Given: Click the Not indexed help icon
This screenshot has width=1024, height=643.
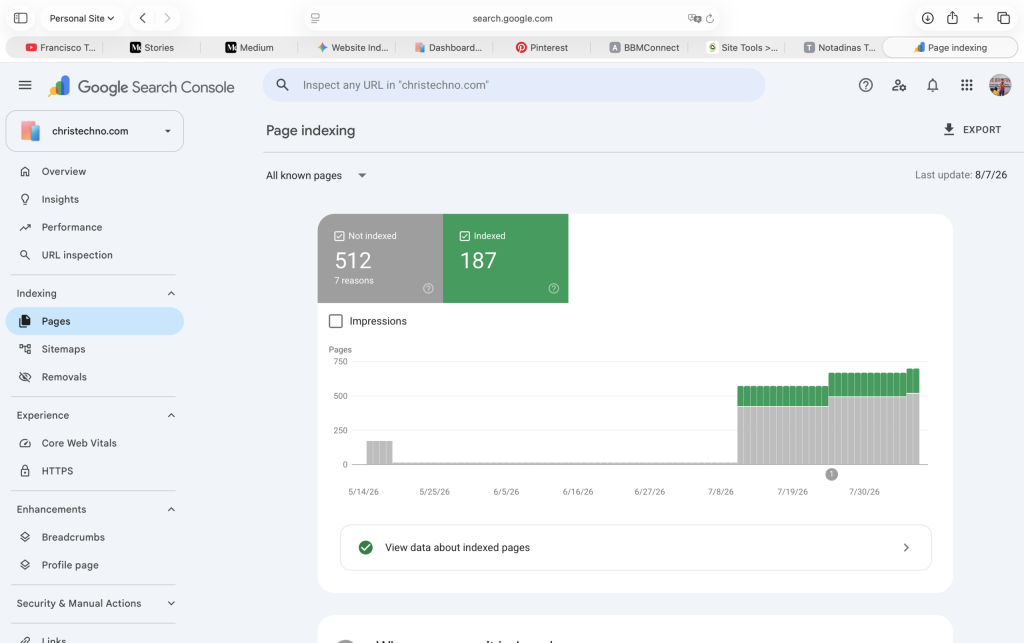Looking at the screenshot, I should click(x=428, y=289).
